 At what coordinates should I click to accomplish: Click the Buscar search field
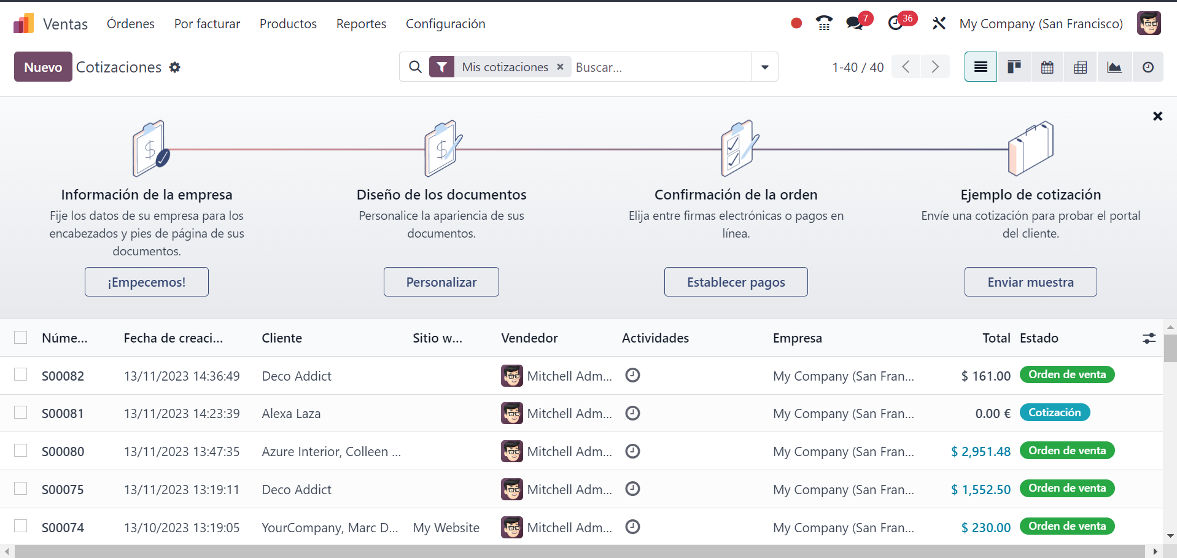(x=660, y=67)
